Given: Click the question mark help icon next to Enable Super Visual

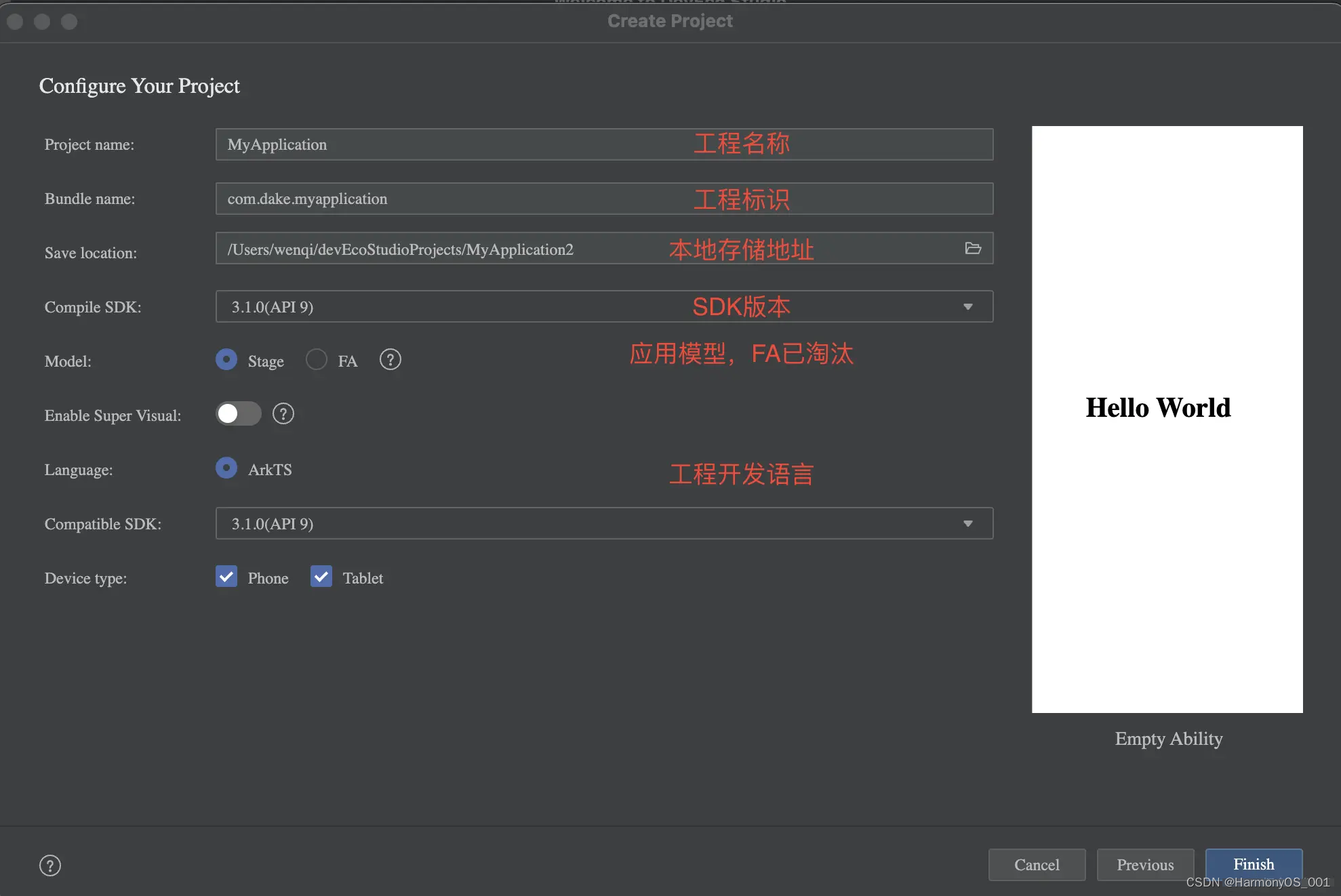Looking at the screenshot, I should [x=283, y=413].
